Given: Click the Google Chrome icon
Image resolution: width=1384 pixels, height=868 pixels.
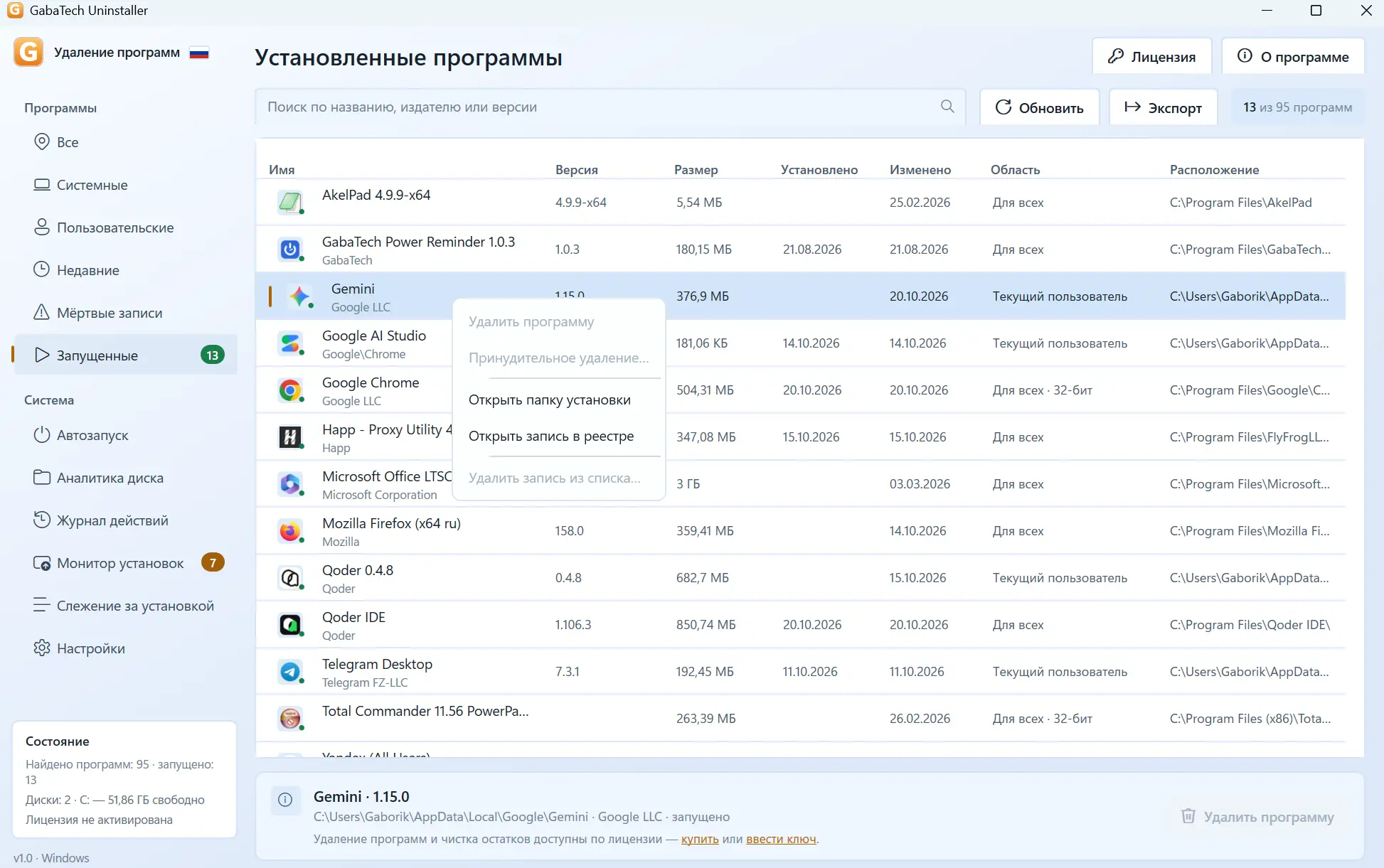Looking at the screenshot, I should 290,390.
